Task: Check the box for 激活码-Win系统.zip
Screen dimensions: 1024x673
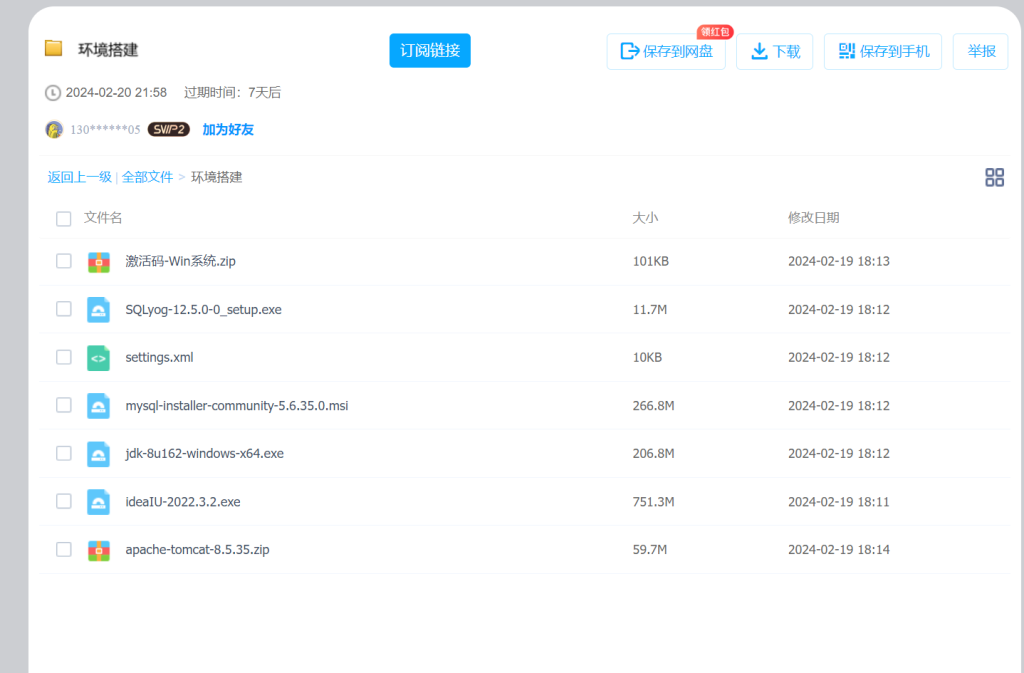Action: click(63, 261)
